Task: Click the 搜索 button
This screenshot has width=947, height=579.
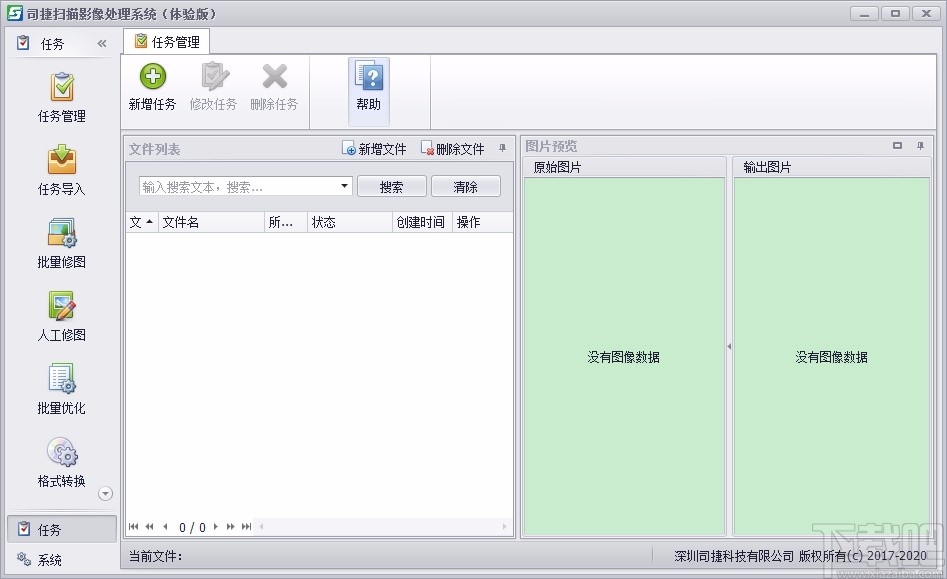Action: [391, 187]
